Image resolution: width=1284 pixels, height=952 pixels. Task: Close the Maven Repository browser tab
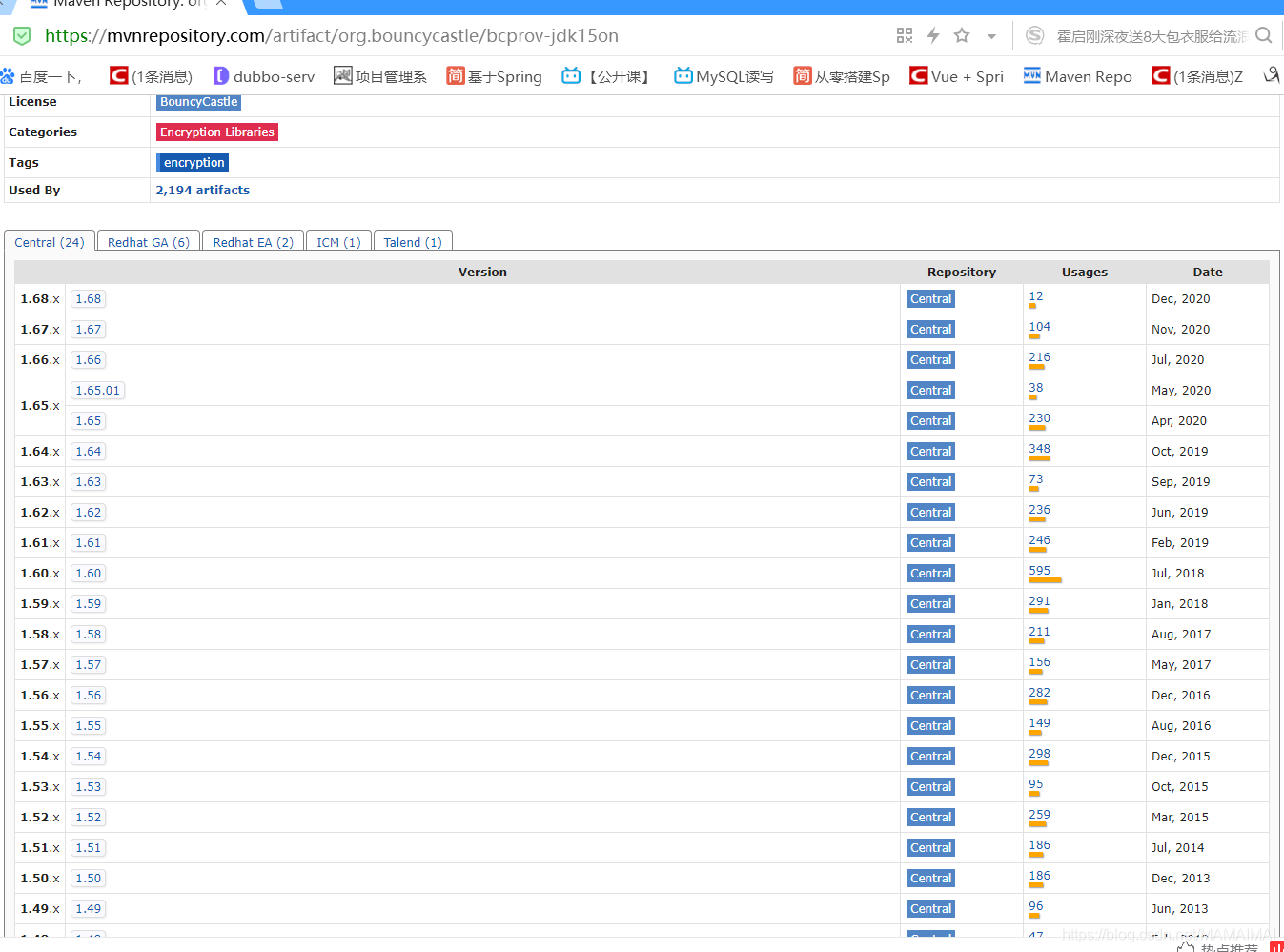point(221,3)
